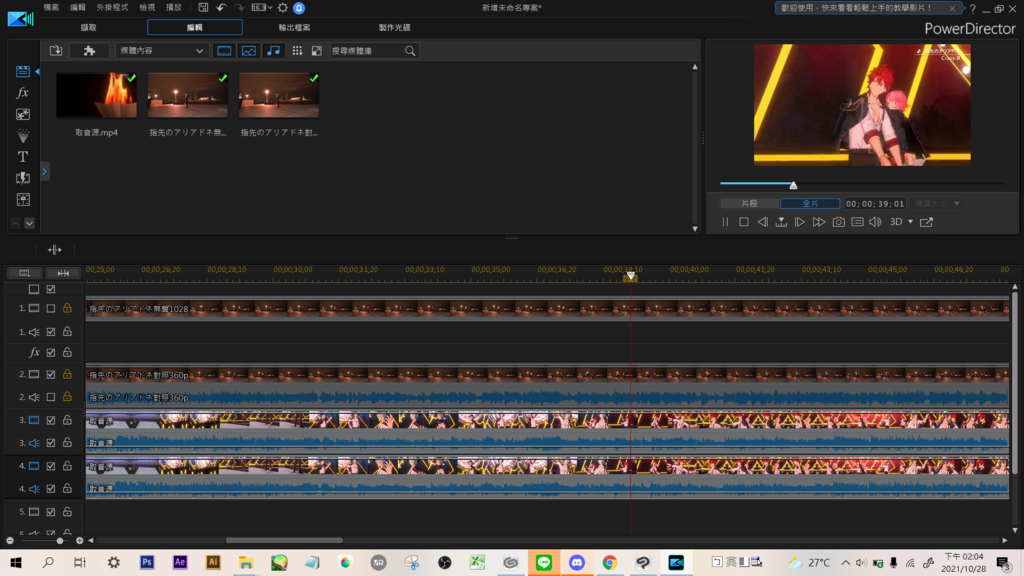Click the undo arrow icon

pyautogui.click(x=221, y=8)
